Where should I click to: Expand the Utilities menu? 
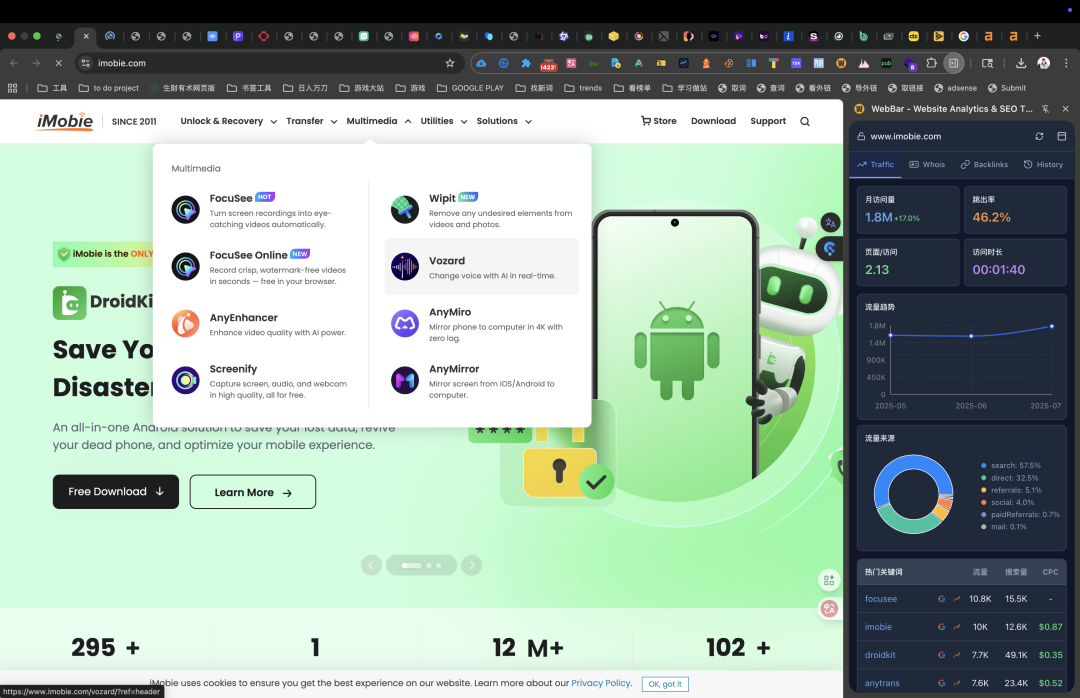pyautogui.click(x=444, y=121)
